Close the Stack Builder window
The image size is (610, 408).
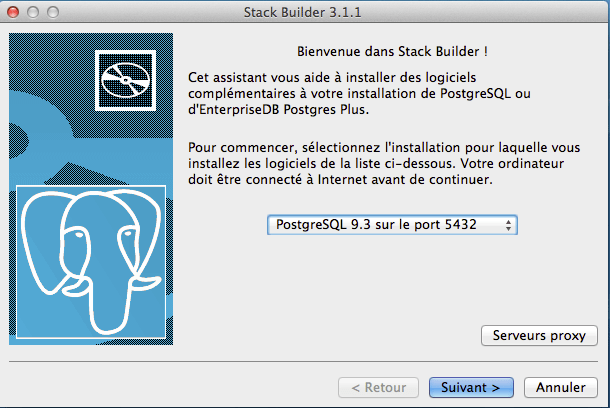(13, 13)
